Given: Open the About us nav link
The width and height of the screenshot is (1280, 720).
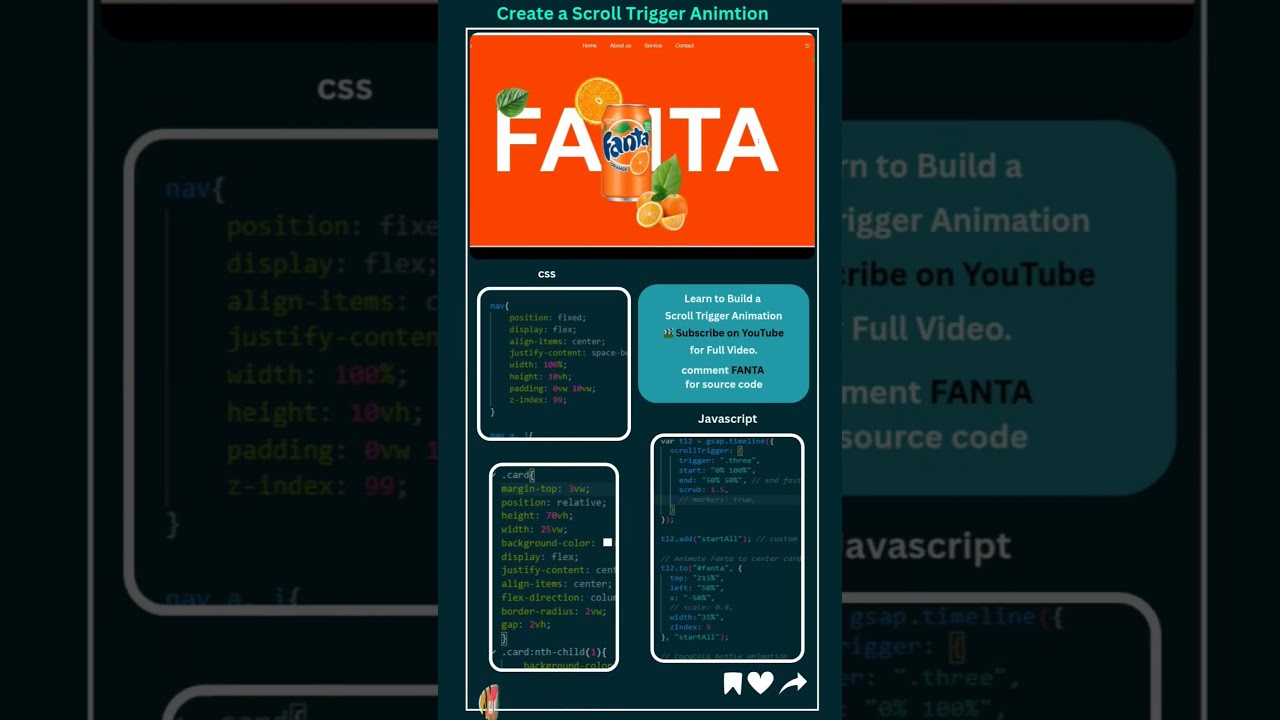Looking at the screenshot, I should point(621,46).
